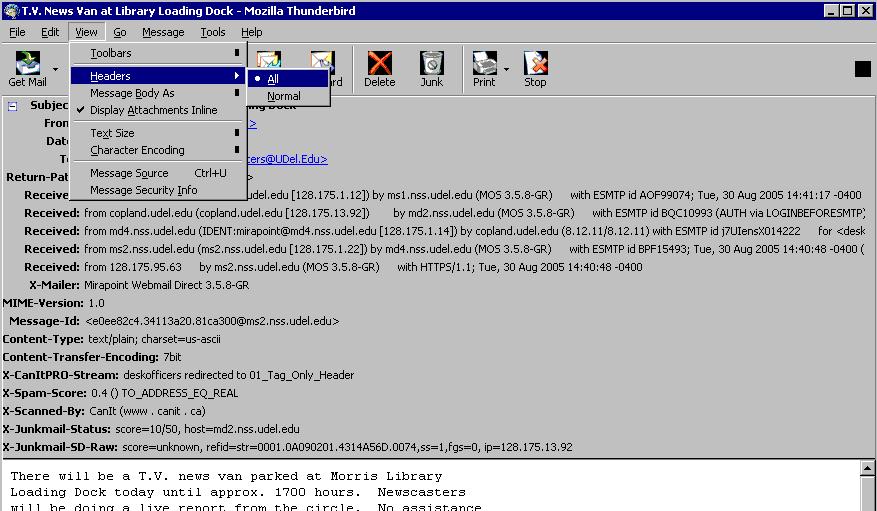
Task: Click the Thunderbird activity throbber square
Action: tap(862, 69)
